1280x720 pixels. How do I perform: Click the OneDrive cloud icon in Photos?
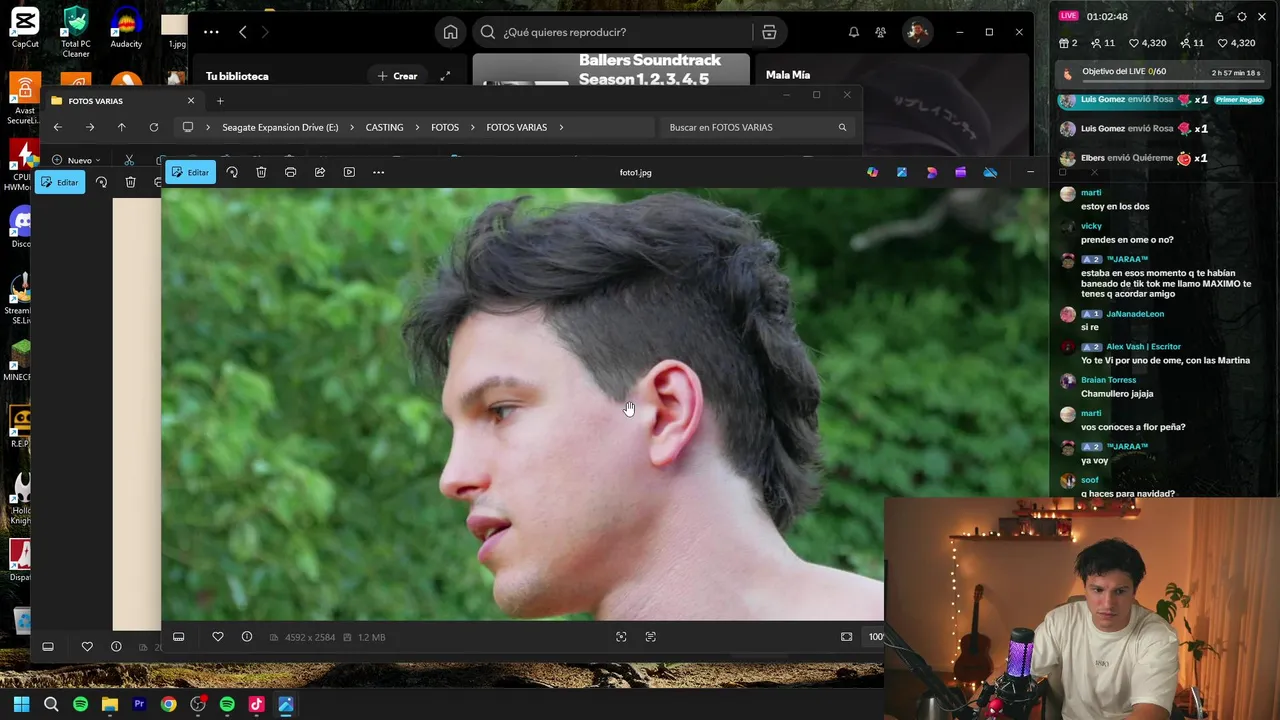coord(990,172)
